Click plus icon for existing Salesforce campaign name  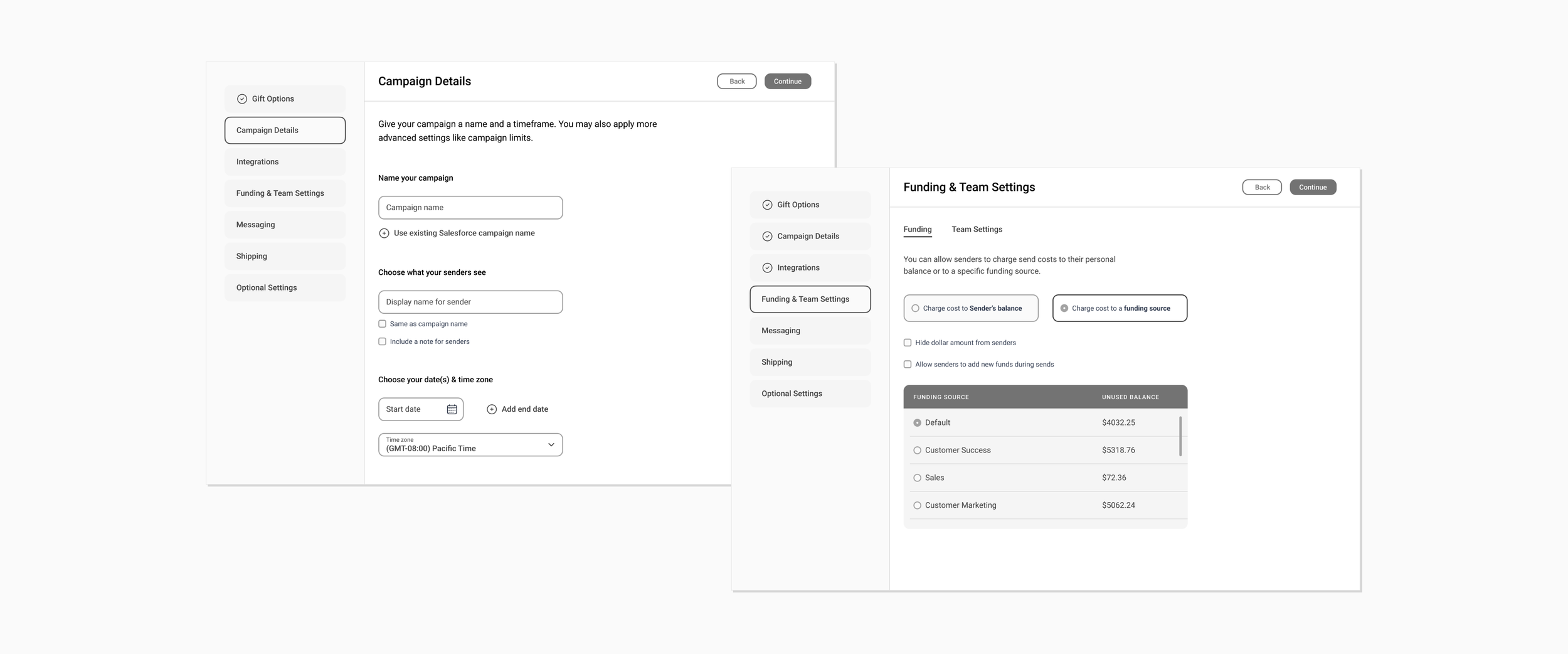click(x=384, y=233)
